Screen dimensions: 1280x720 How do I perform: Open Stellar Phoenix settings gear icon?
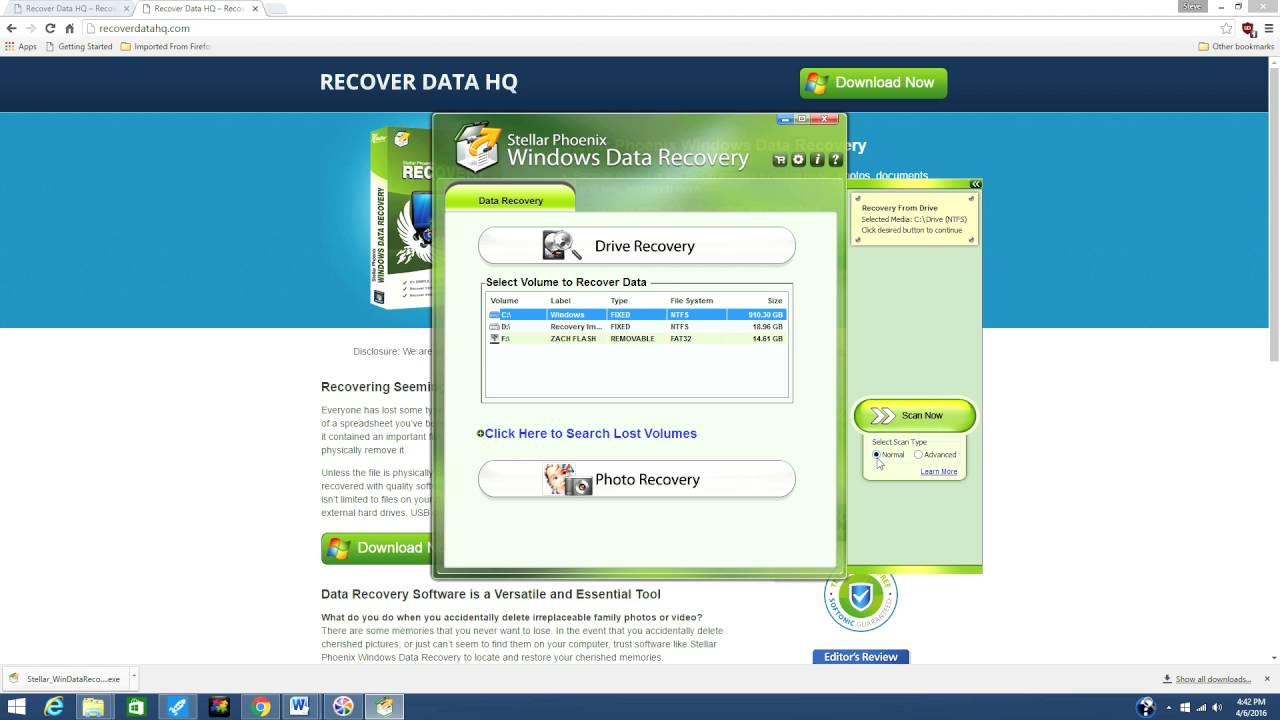coord(798,160)
